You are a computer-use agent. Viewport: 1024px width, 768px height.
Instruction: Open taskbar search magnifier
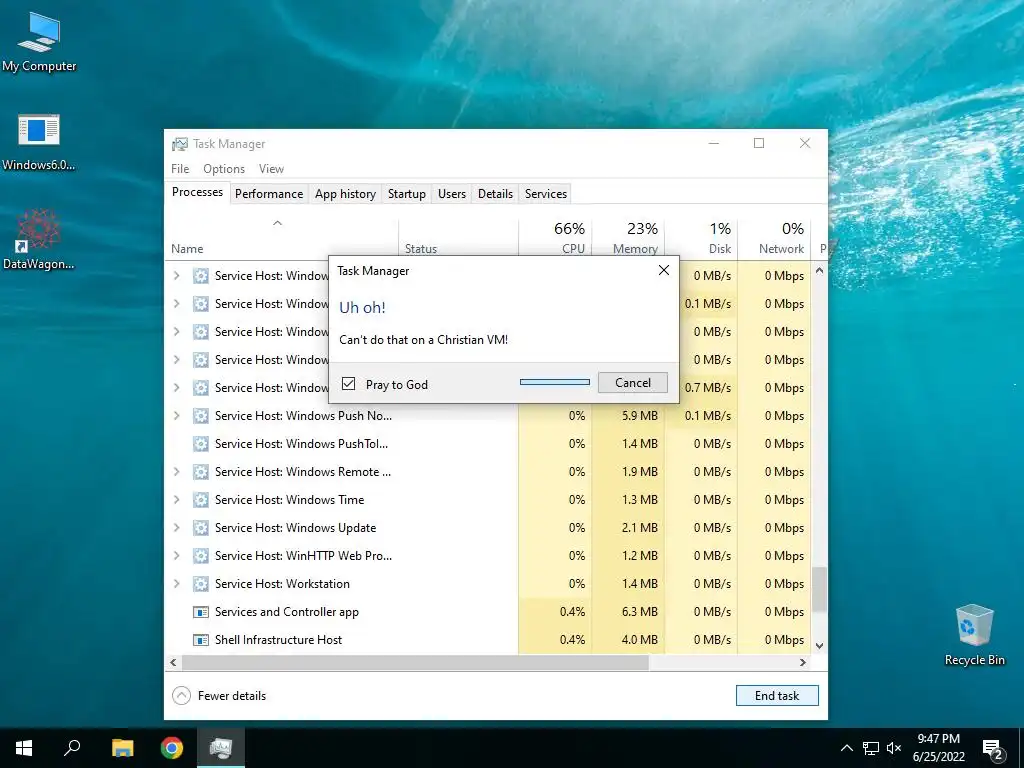pos(72,747)
